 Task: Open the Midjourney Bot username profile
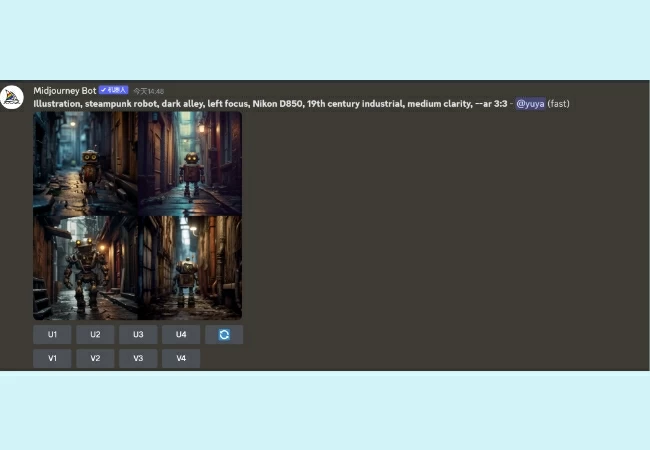tap(64, 90)
